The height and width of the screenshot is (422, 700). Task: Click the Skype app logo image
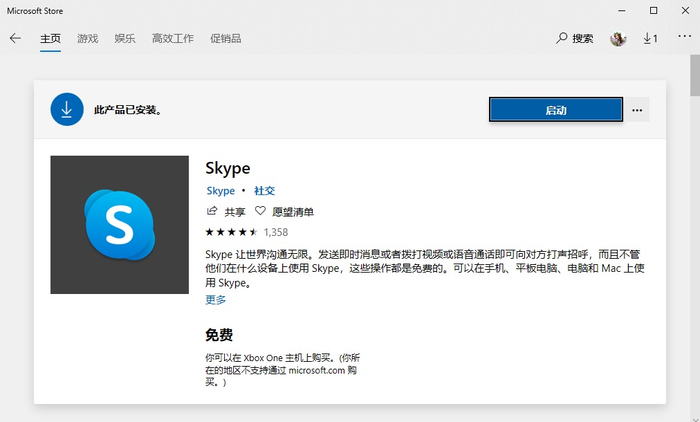[x=119, y=225]
